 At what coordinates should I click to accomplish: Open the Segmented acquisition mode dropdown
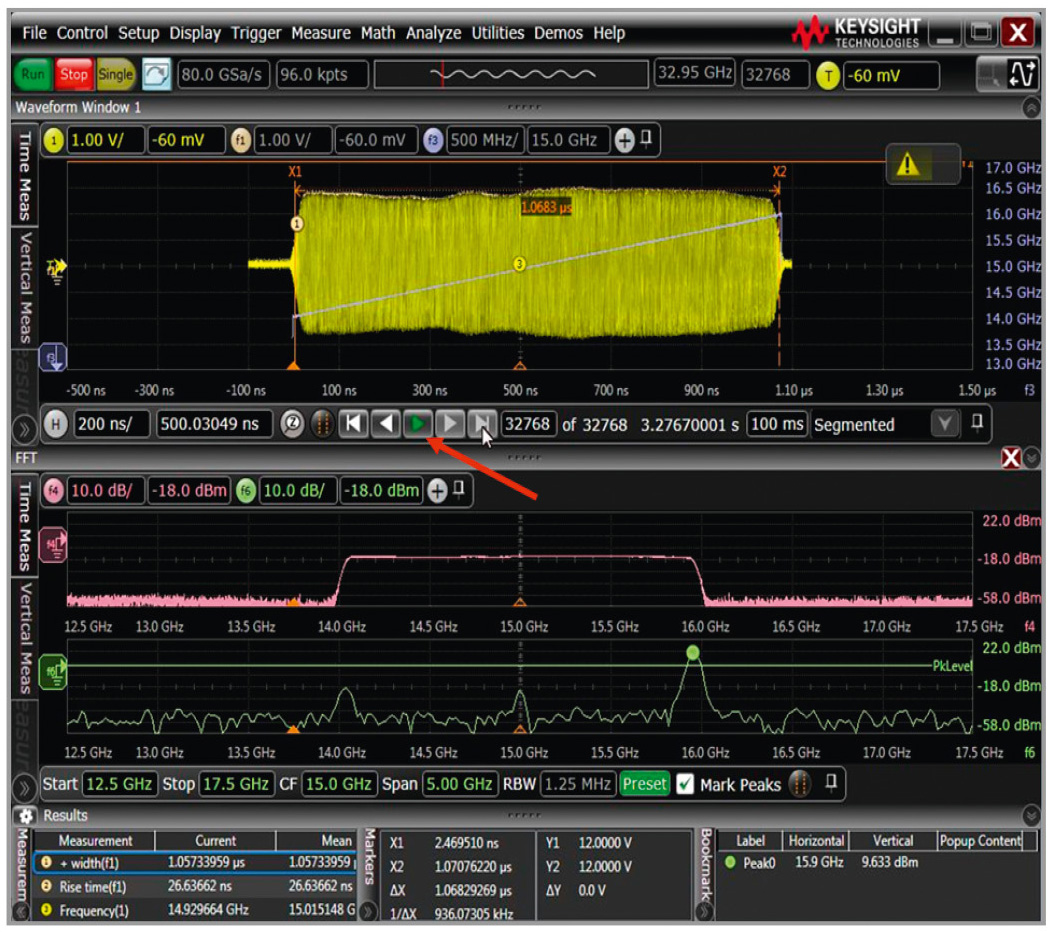click(x=944, y=424)
